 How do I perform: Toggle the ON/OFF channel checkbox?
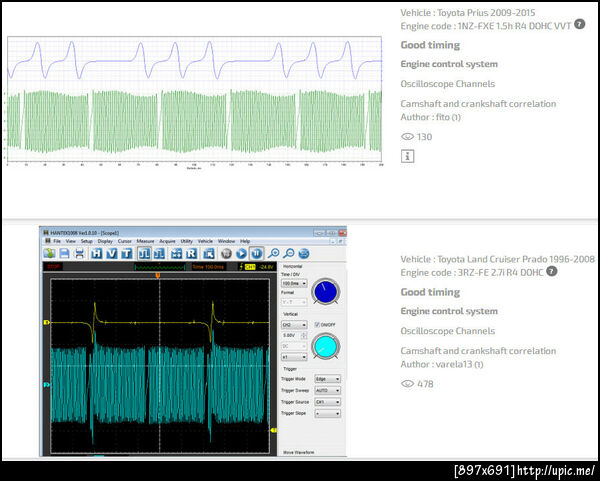click(x=317, y=324)
